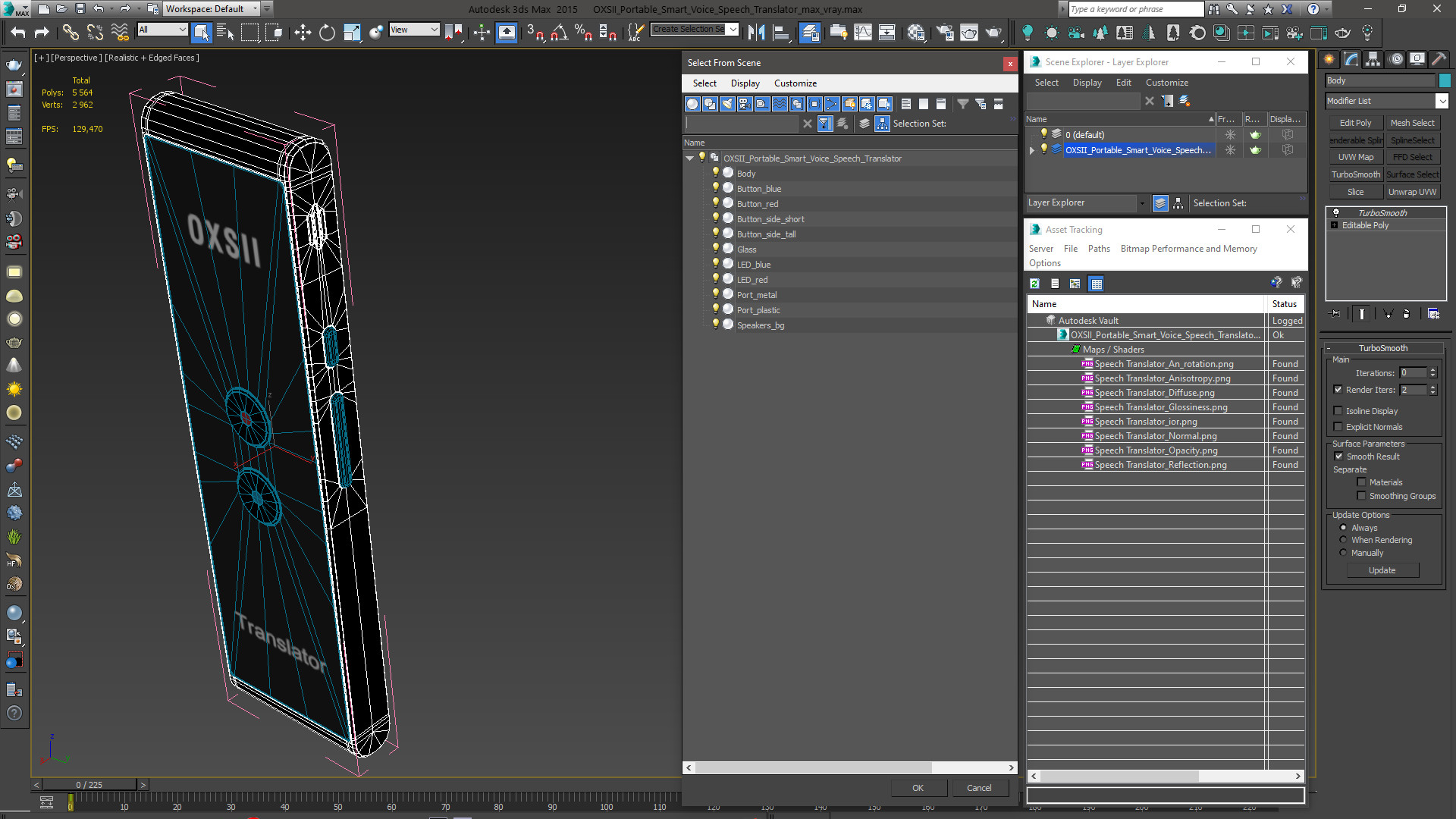This screenshot has width=1456, height=819.
Task: Activate the Select and Scale tool
Action: pyautogui.click(x=351, y=32)
